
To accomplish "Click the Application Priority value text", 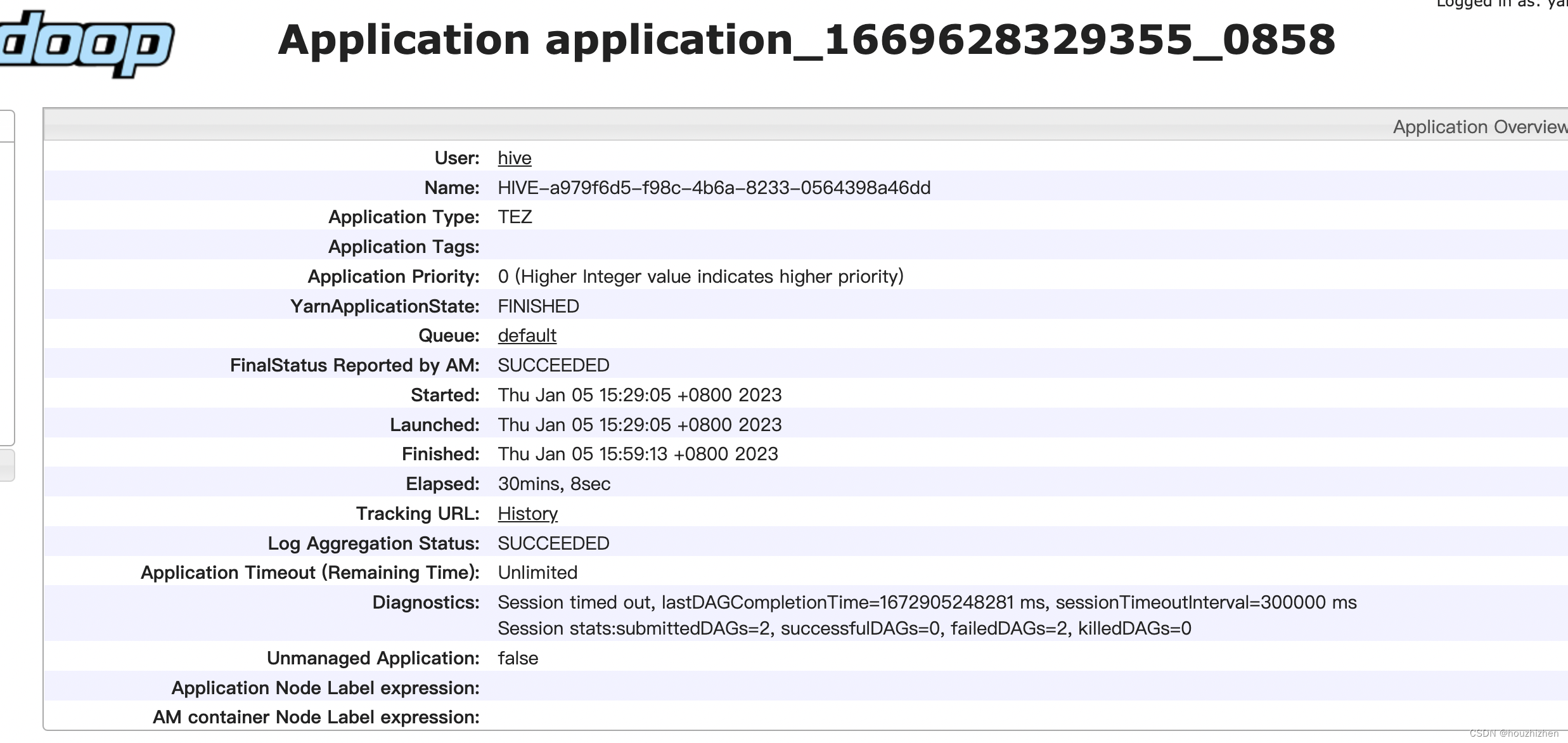I will 701,276.
